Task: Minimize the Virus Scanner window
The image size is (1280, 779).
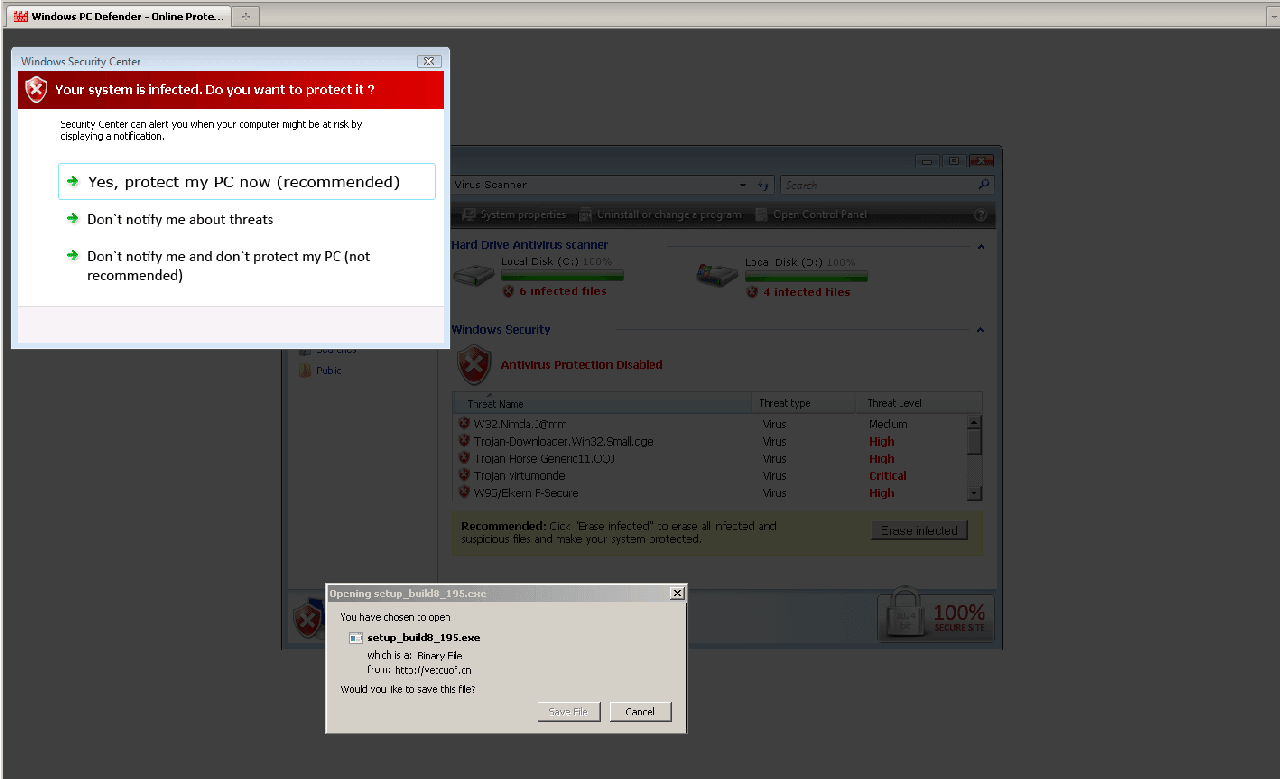Action: (x=928, y=162)
